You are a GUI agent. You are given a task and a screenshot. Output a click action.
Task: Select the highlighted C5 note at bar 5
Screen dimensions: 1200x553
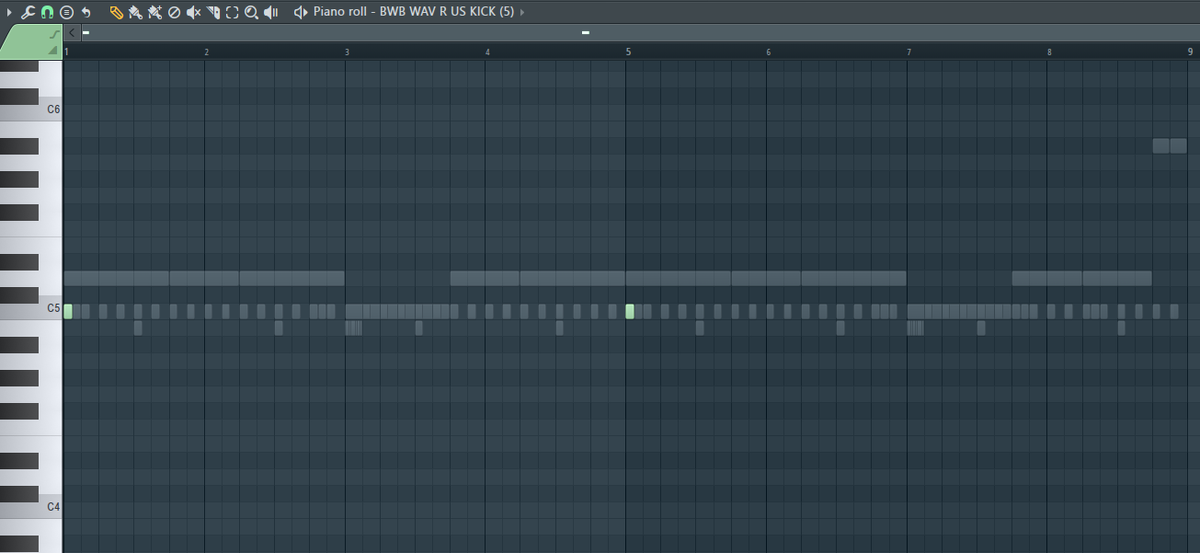click(x=630, y=311)
